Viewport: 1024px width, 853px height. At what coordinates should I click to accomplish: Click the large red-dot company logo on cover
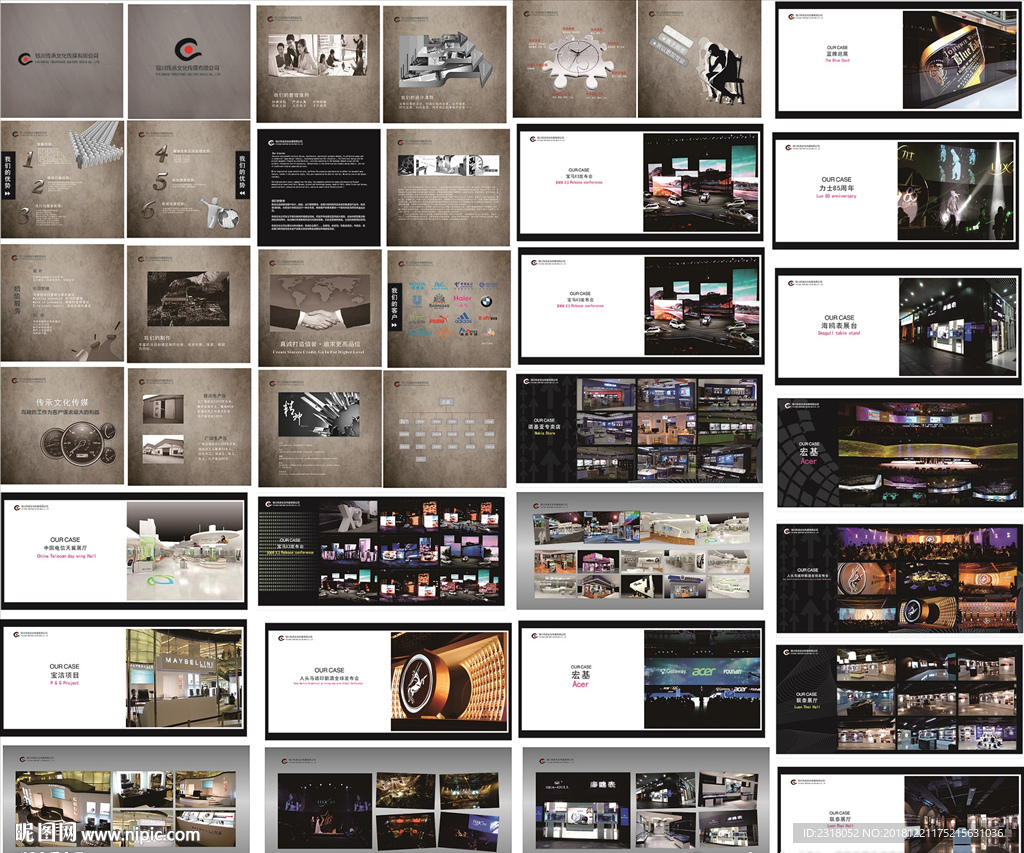[187, 49]
